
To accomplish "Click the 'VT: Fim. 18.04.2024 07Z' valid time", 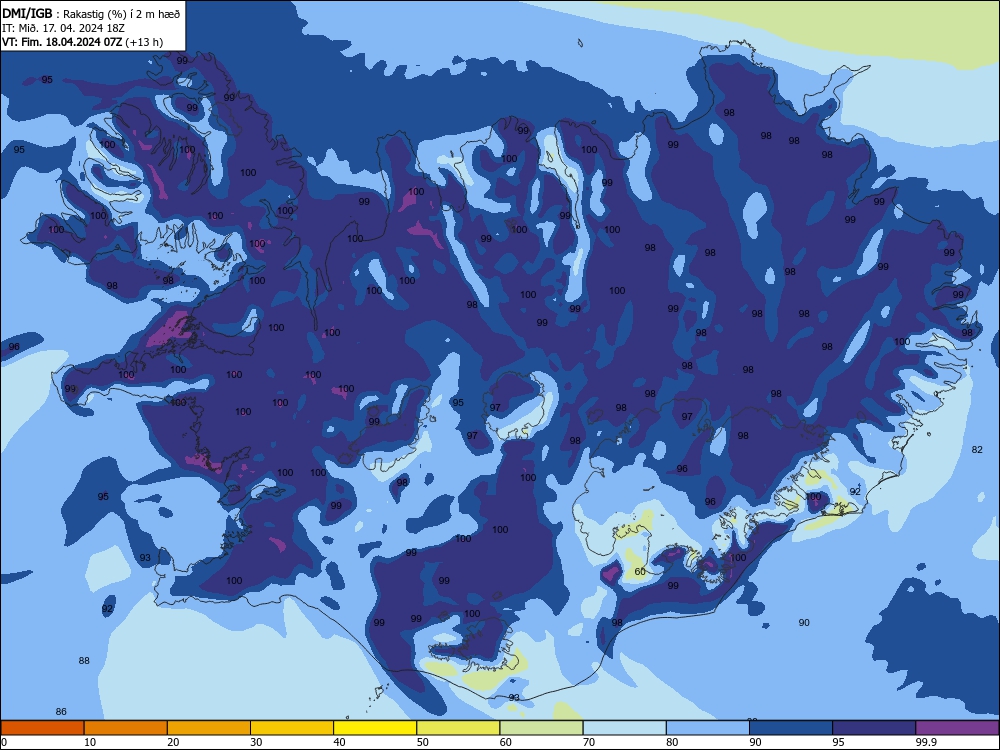I will pos(62,42).
